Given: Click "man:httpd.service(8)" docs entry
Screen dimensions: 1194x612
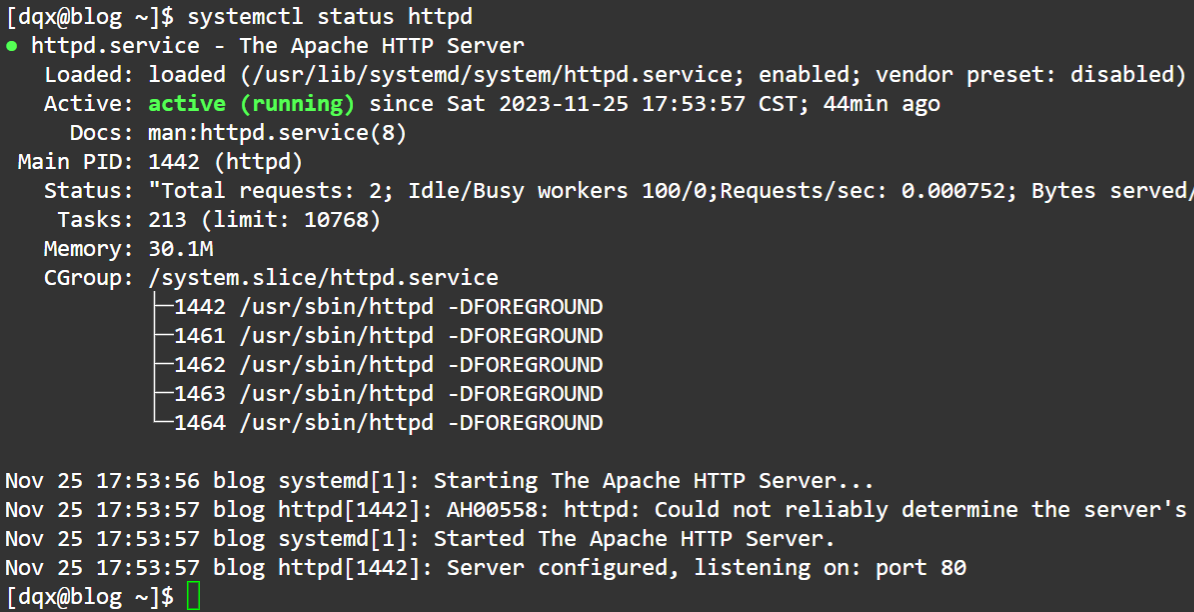Looking at the screenshot, I should [278, 132].
